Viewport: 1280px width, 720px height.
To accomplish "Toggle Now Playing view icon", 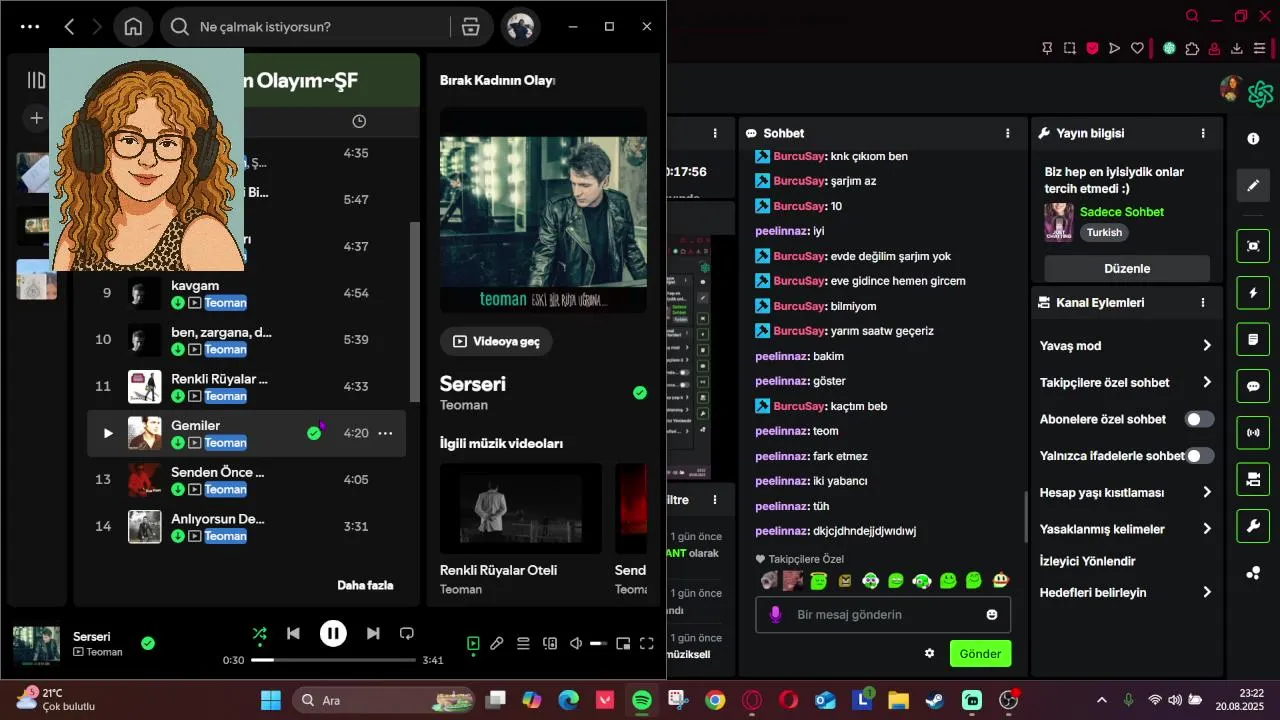I will tap(473, 643).
